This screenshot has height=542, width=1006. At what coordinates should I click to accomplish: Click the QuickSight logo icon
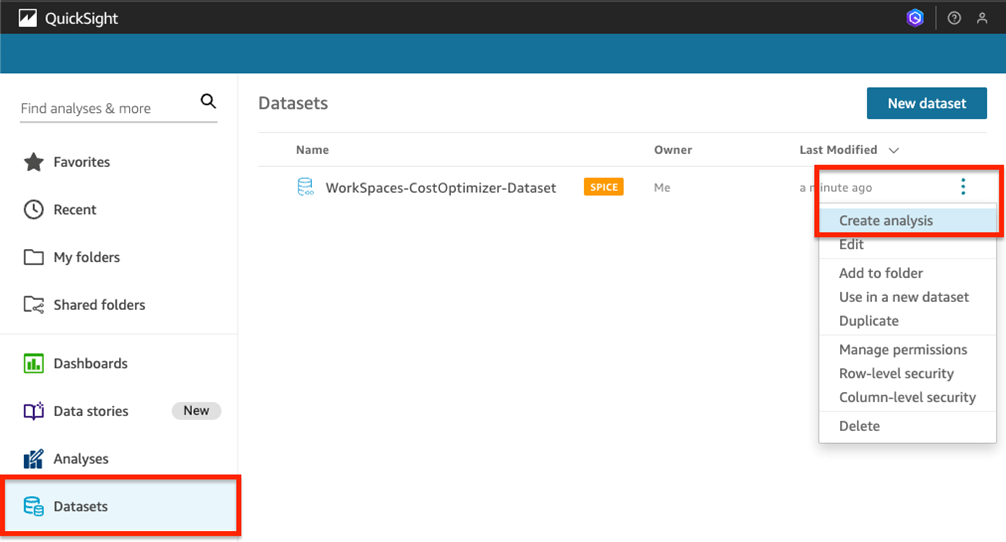tap(28, 18)
